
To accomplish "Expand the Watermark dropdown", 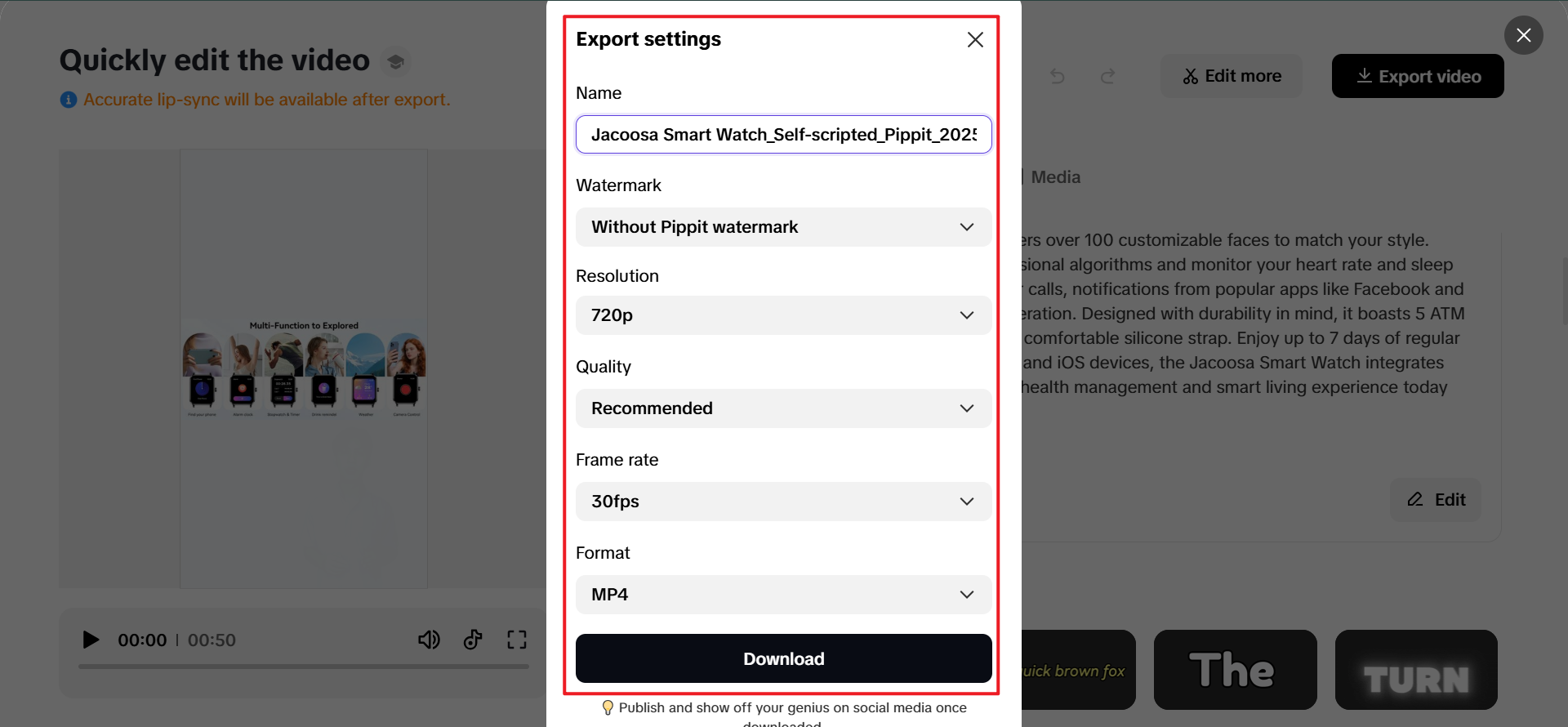I will pyautogui.click(x=784, y=227).
